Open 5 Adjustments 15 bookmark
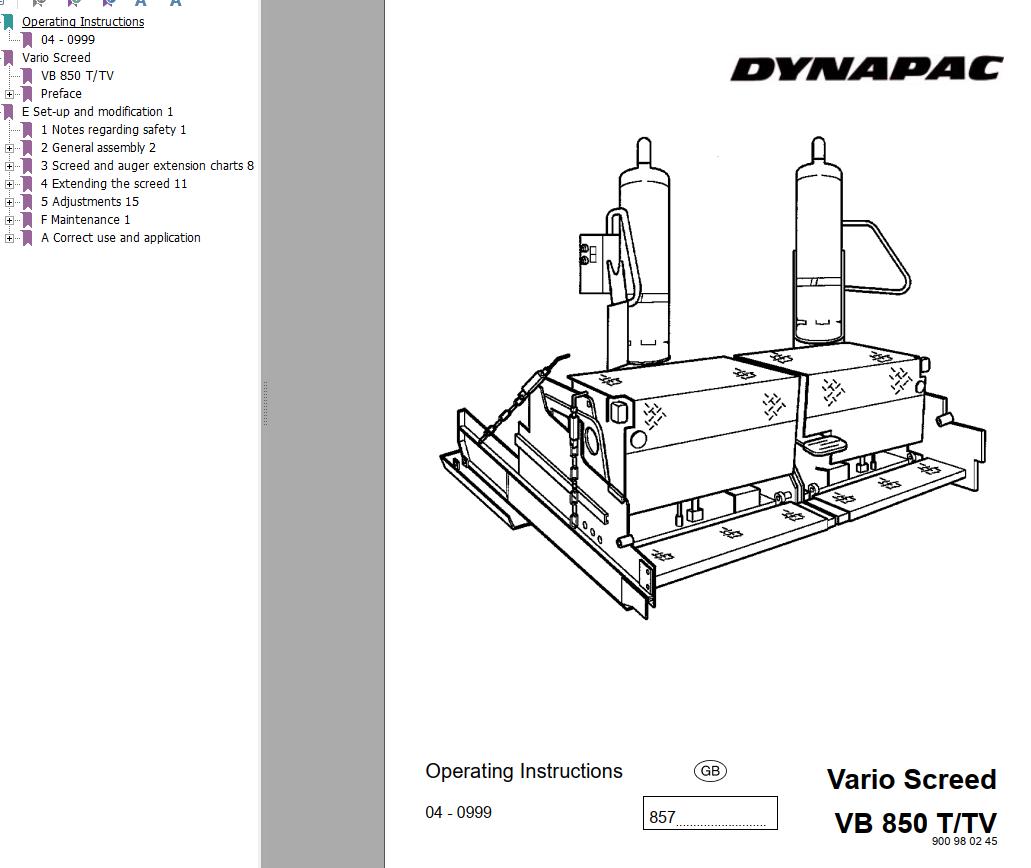Viewport: 1031px width, 868px height. coord(89,202)
